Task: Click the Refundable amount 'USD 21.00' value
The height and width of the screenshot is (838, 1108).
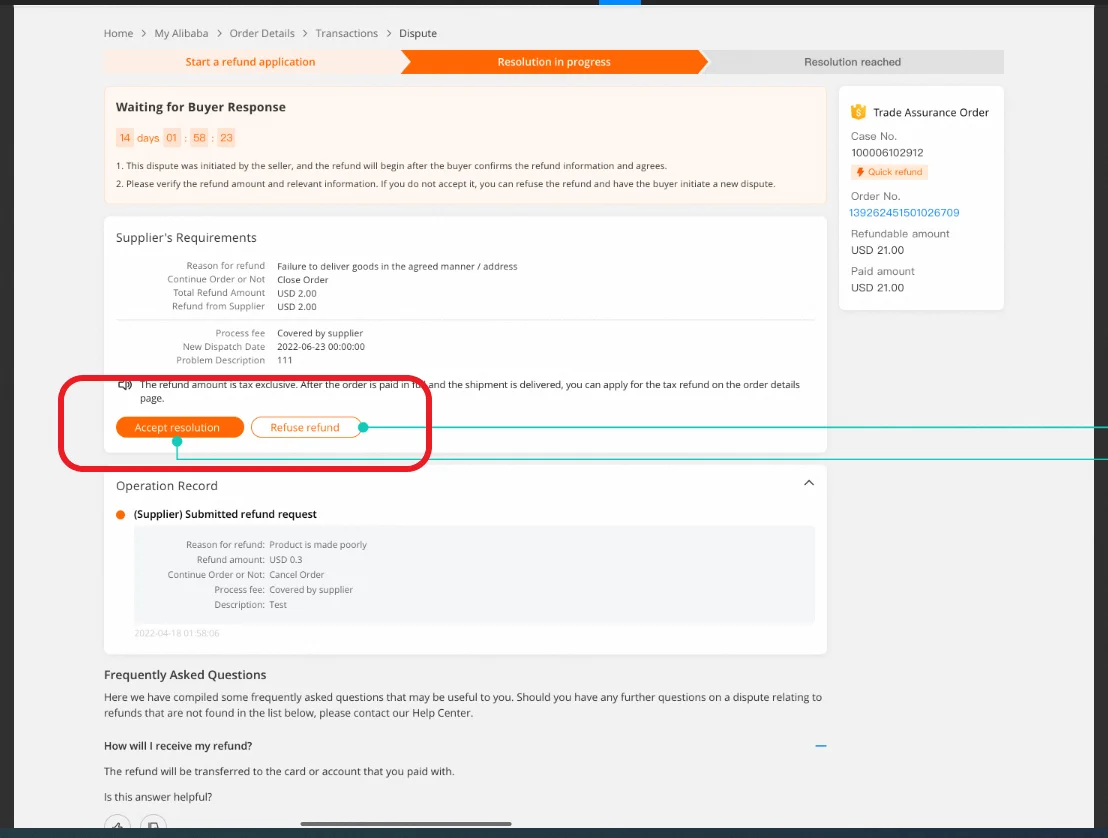Action: [877, 250]
